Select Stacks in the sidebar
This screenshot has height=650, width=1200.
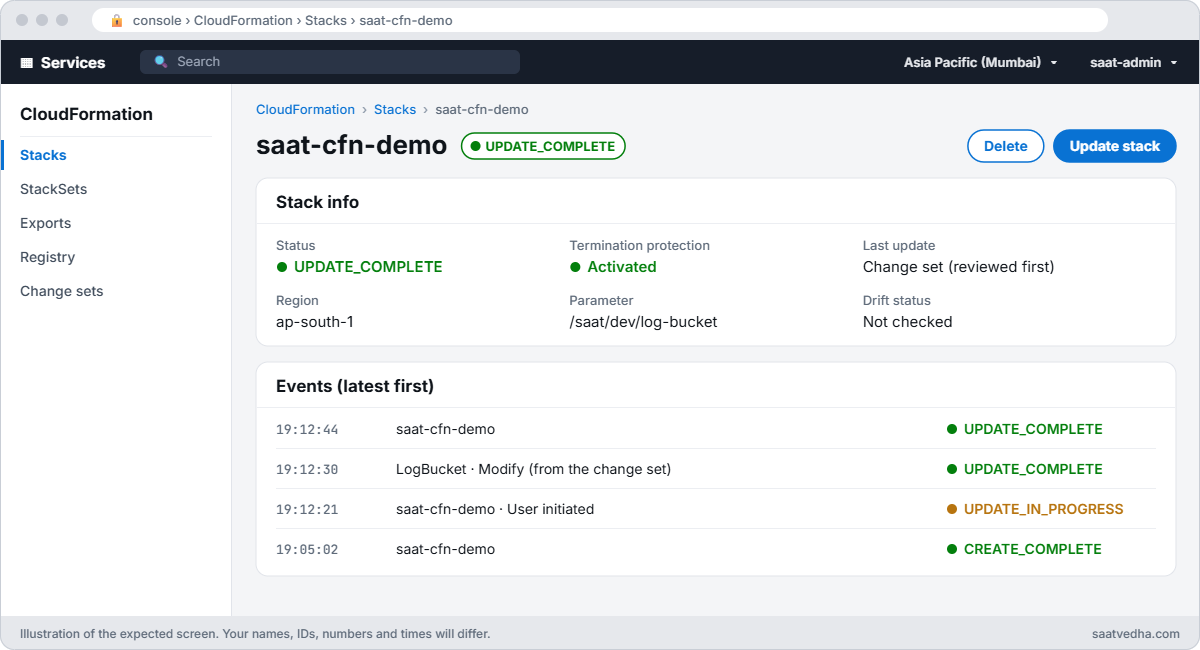[x=43, y=155]
